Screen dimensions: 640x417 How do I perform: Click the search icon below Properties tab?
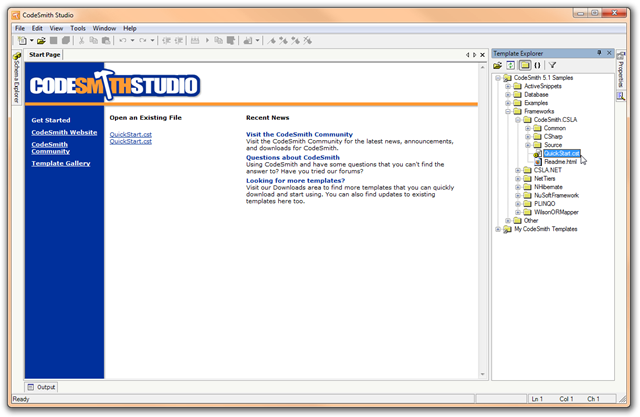point(620,96)
